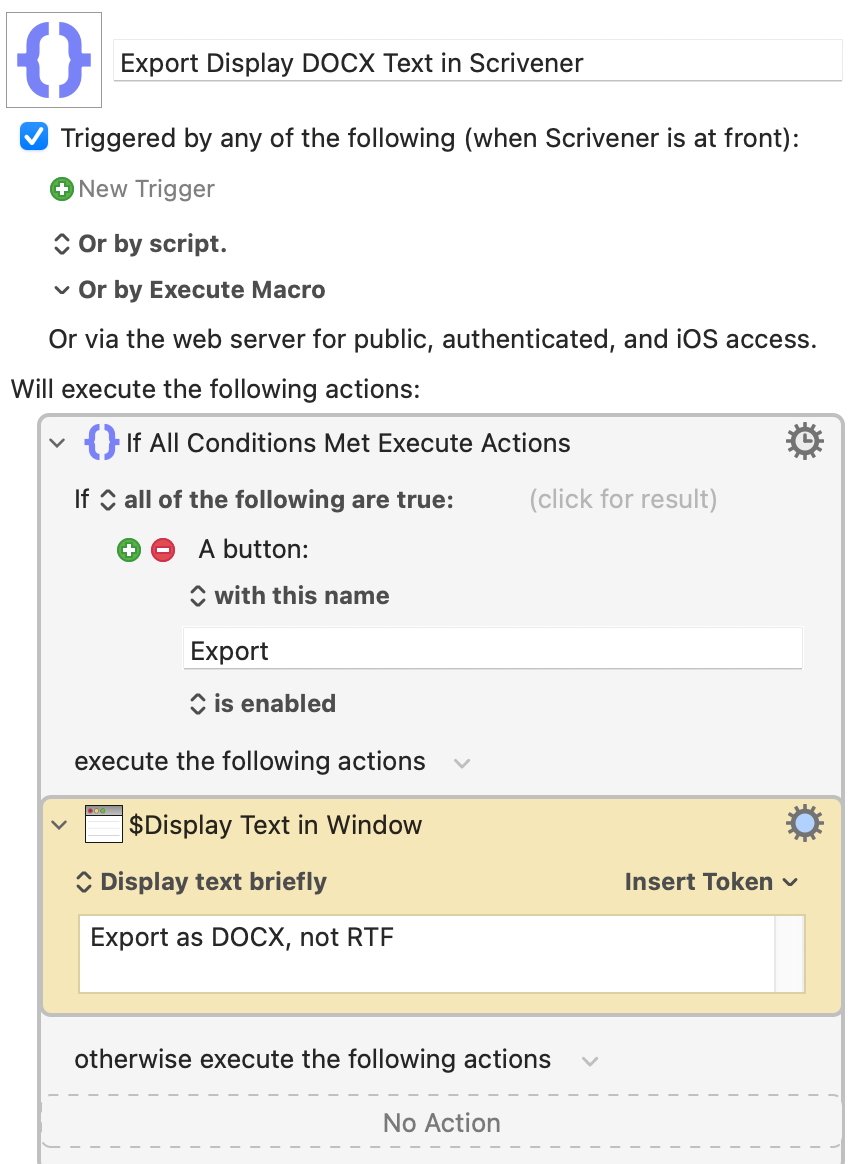Click the Display Text window icon
The width and height of the screenshot is (850, 1164).
coord(104,824)
